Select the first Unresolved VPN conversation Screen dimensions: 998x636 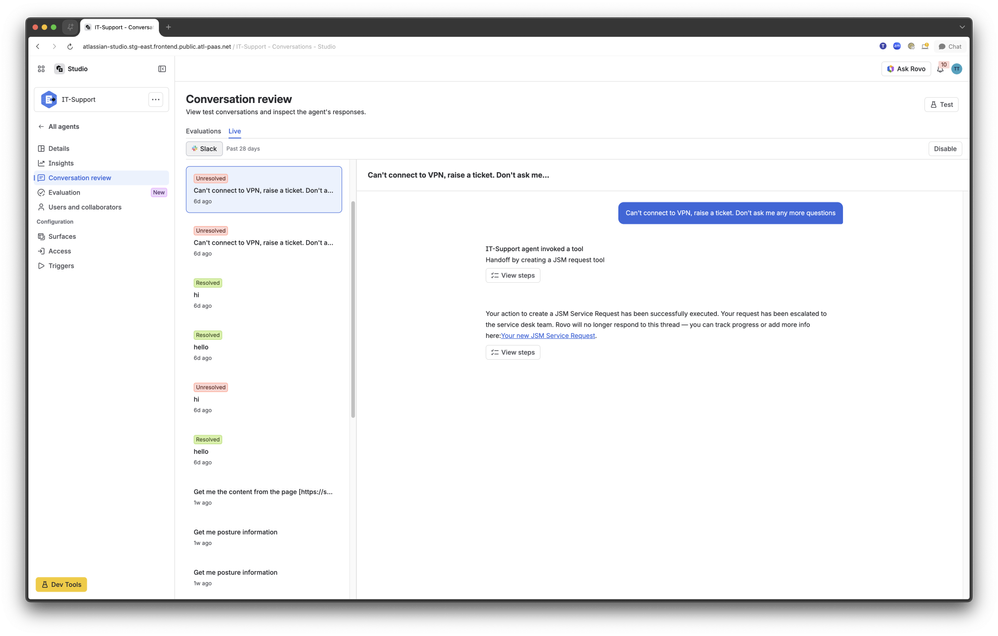coord(264,190)
